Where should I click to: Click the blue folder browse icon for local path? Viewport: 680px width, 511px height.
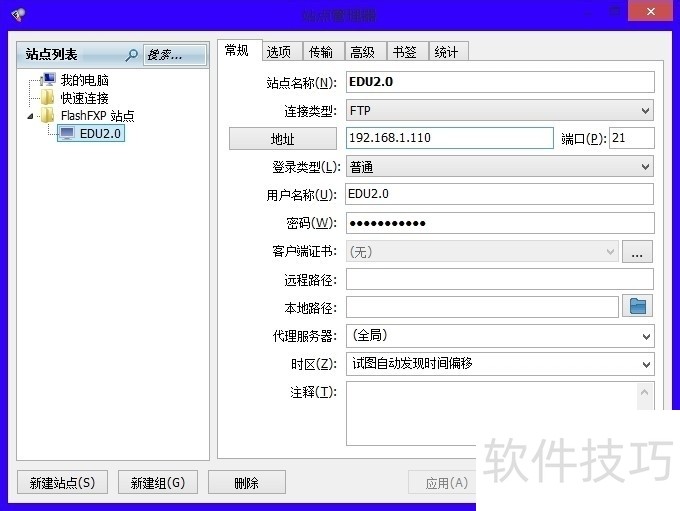tap(637, 307)
